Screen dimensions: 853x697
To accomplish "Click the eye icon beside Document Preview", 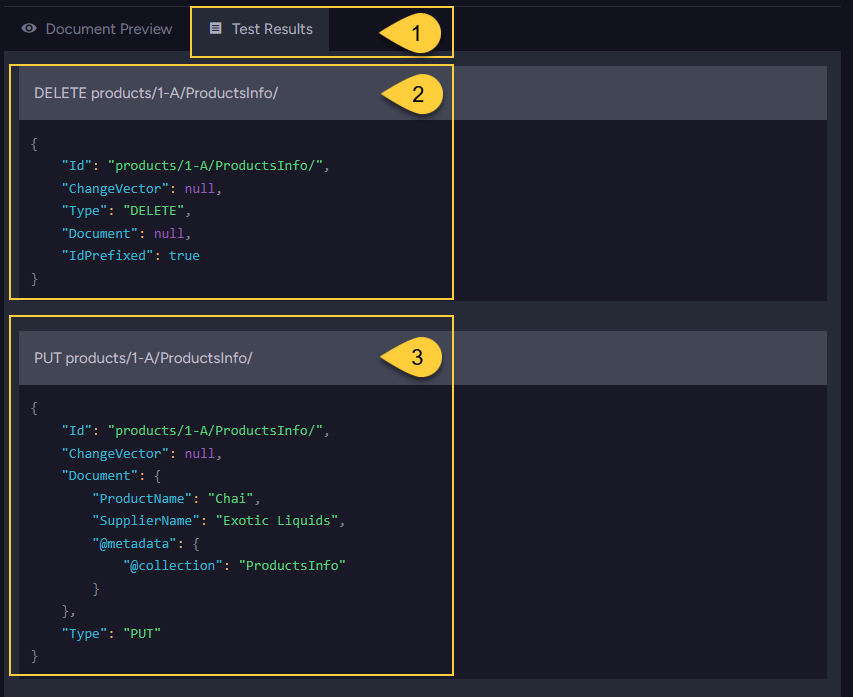I will pos(29,28).
